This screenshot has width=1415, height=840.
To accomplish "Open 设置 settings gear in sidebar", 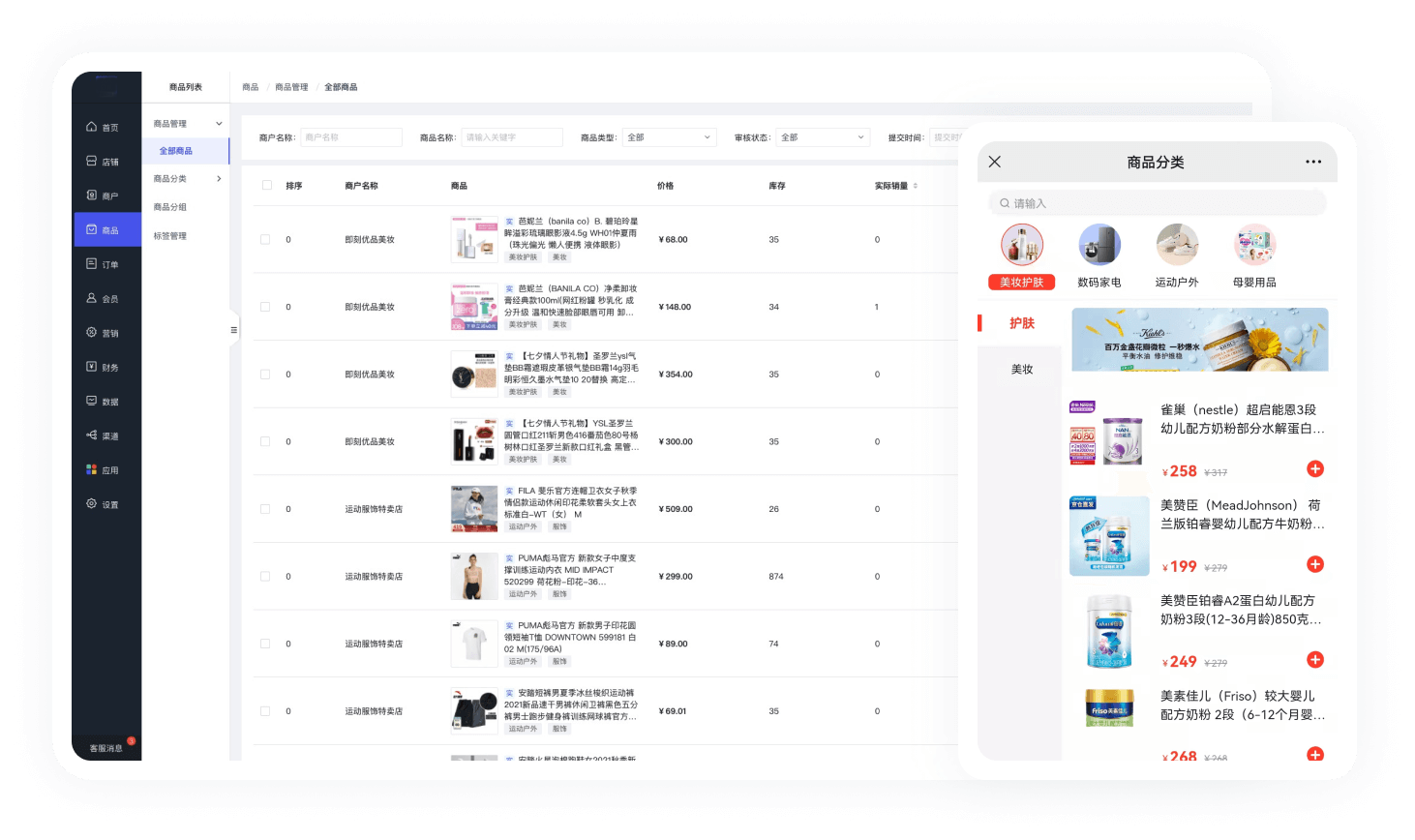I will [x=92, y=504].
